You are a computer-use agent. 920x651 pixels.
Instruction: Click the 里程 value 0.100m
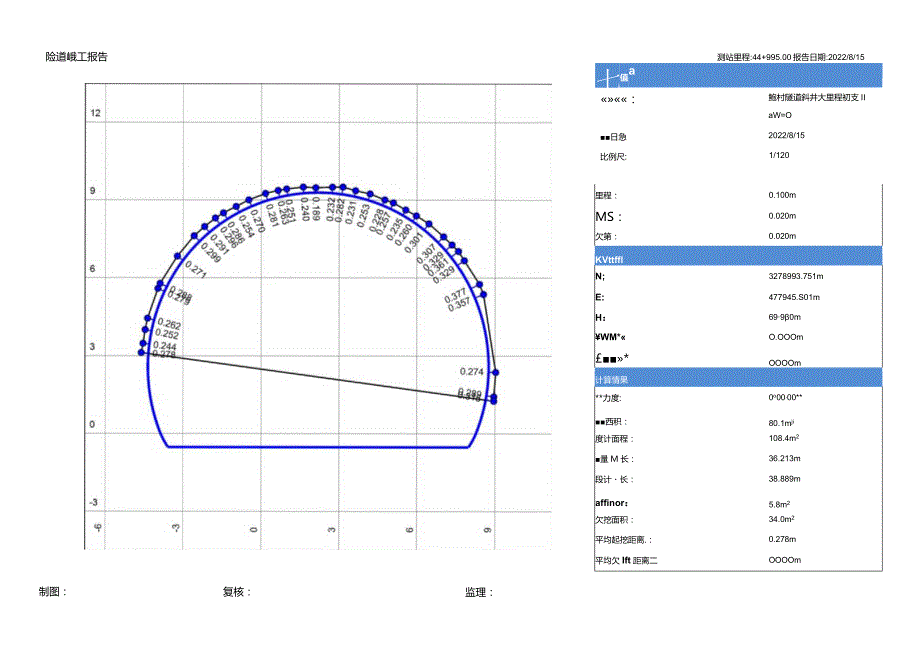(782, 195)
